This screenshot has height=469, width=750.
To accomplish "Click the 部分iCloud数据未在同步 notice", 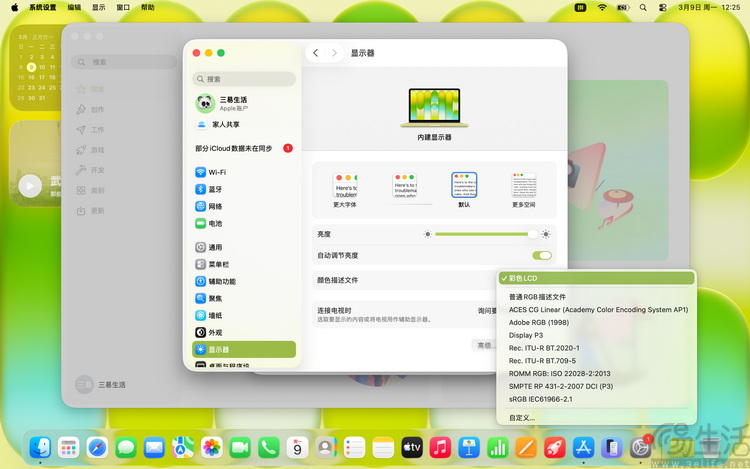I will click(x=244, y=148).
